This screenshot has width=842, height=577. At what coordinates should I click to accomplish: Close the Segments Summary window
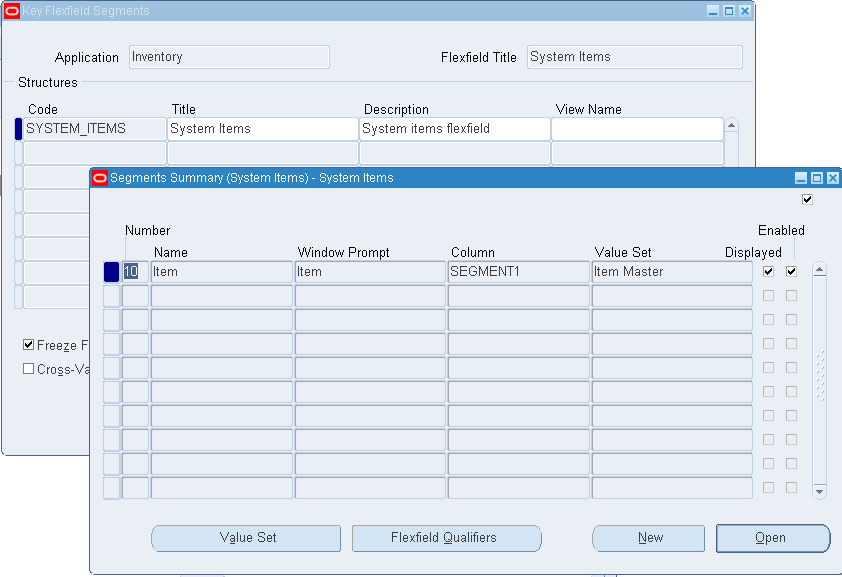pyautogui.click(x=832, y=178)
